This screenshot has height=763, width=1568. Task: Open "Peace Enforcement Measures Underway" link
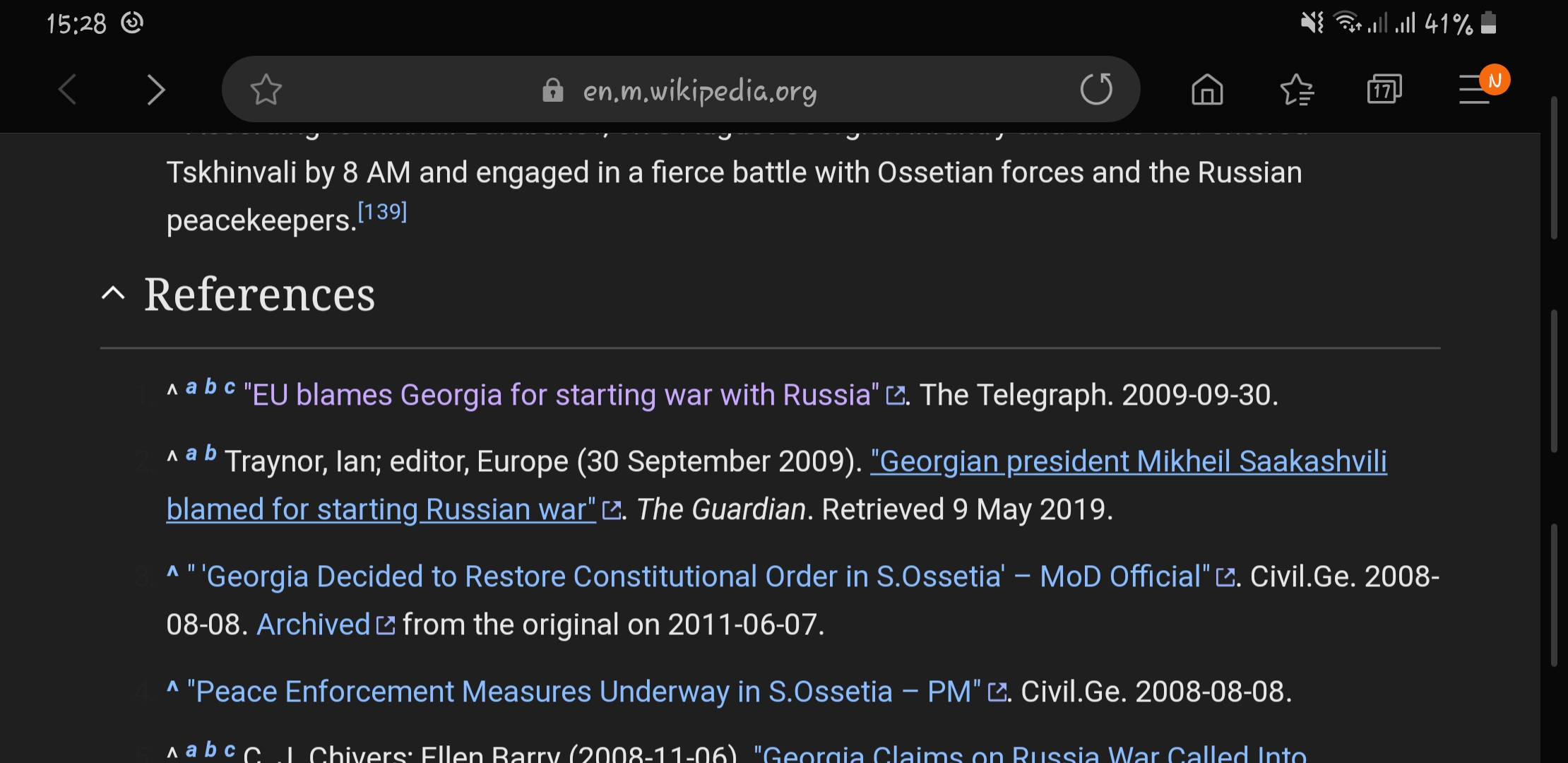coord(583,692)
